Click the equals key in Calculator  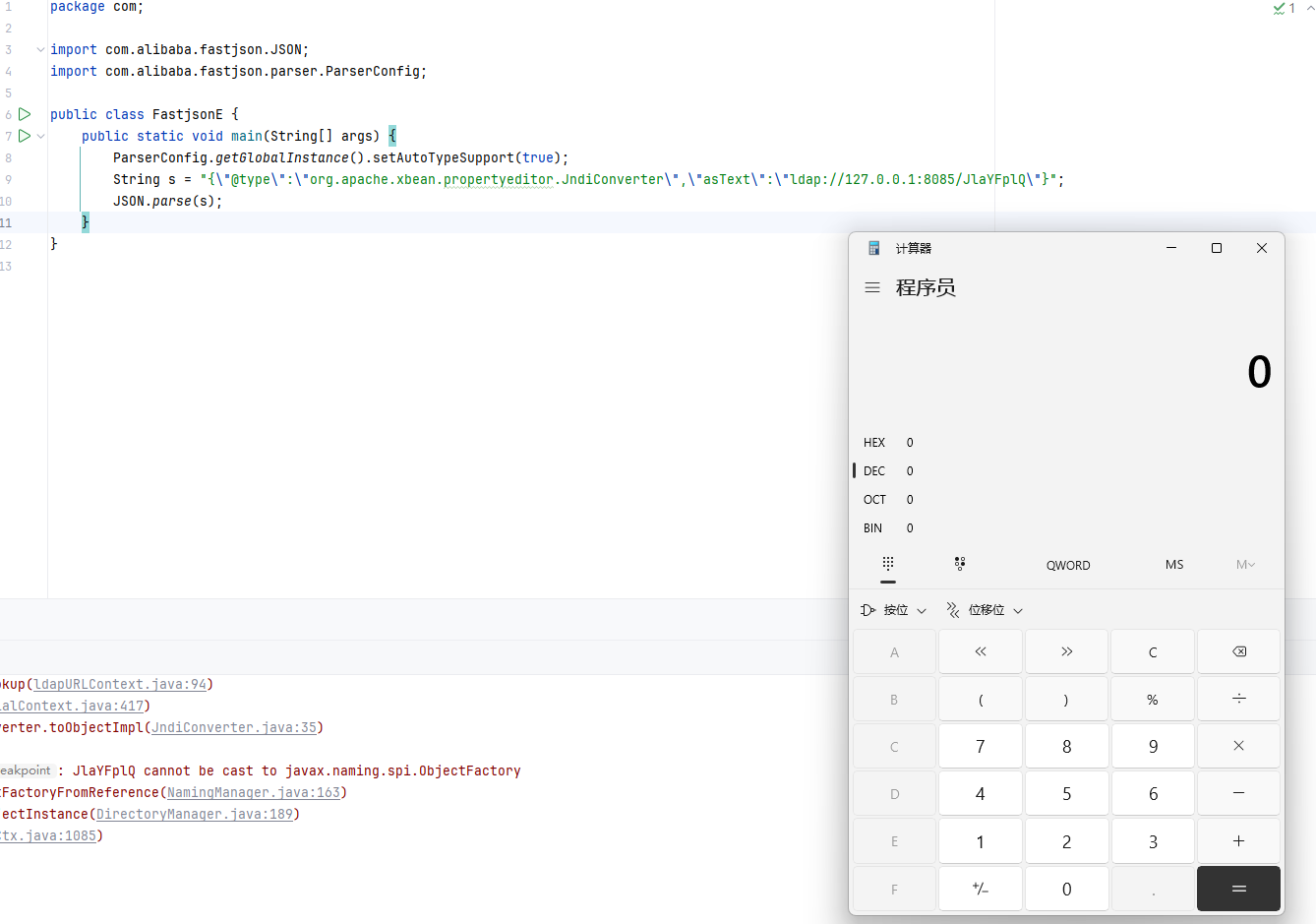coord(1239,889)
